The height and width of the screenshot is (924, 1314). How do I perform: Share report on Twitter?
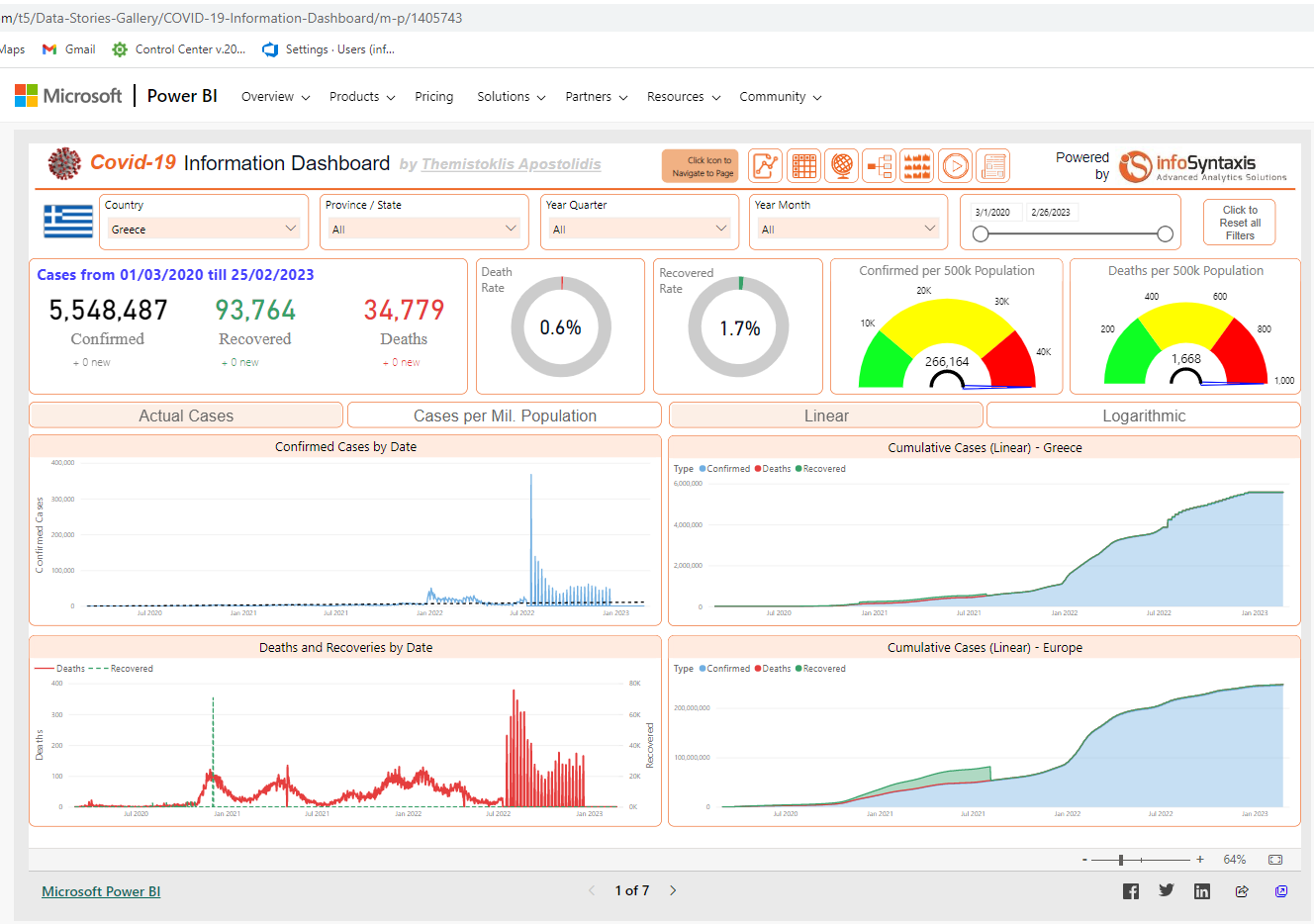pyautogui.click(x=1167, y=890)
